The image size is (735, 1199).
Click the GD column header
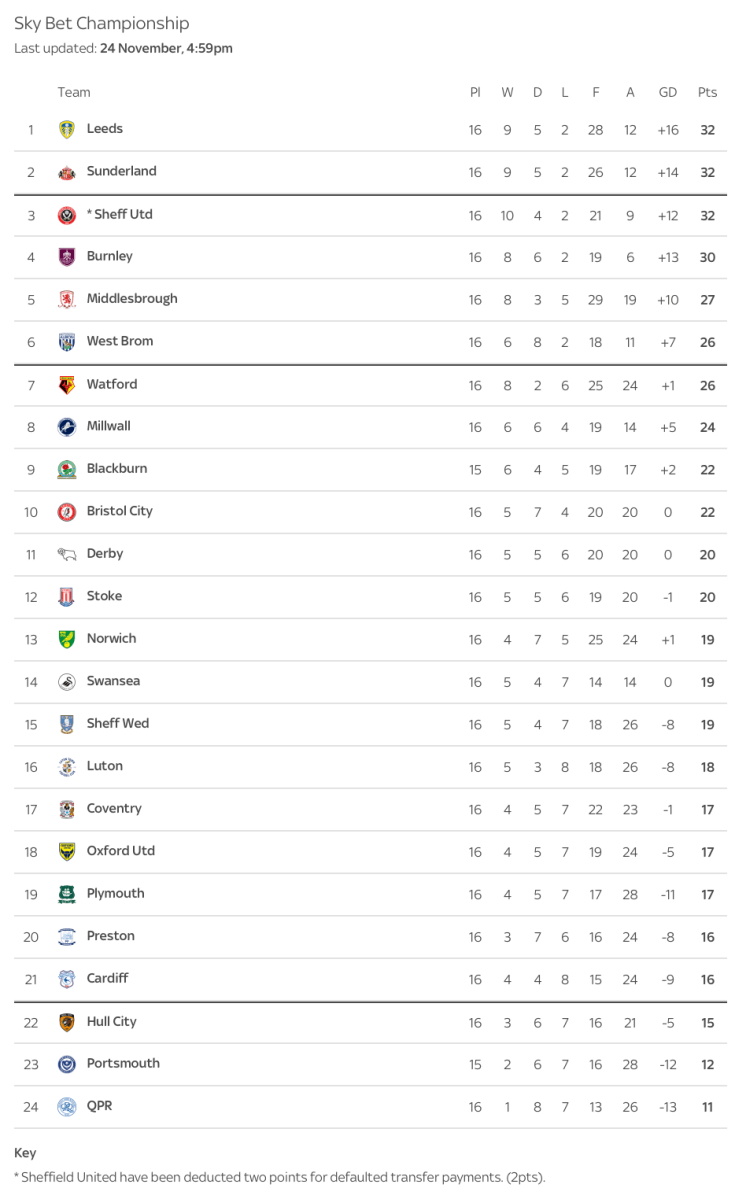click(x=668, y=92)
